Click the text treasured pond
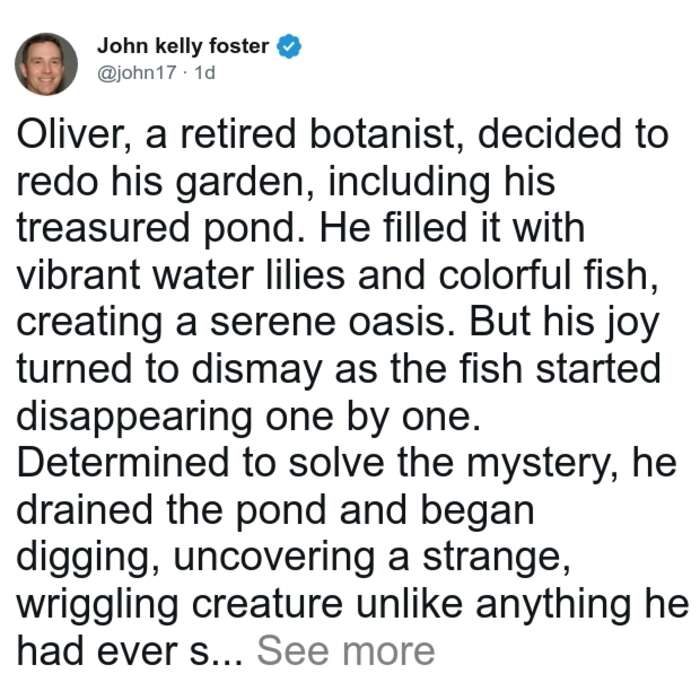700x700 pixels. (x=162, y=229)
